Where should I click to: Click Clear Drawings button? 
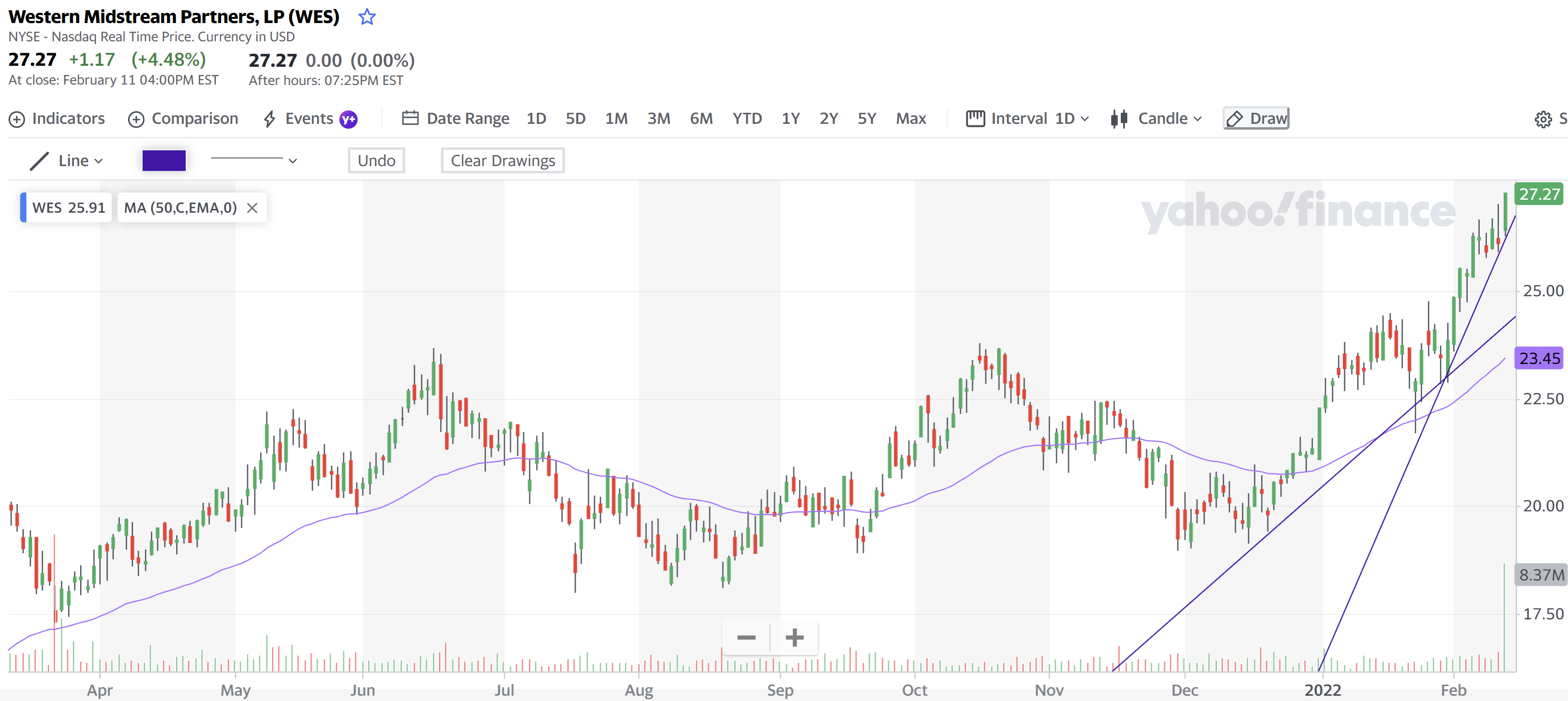point(503,161)
